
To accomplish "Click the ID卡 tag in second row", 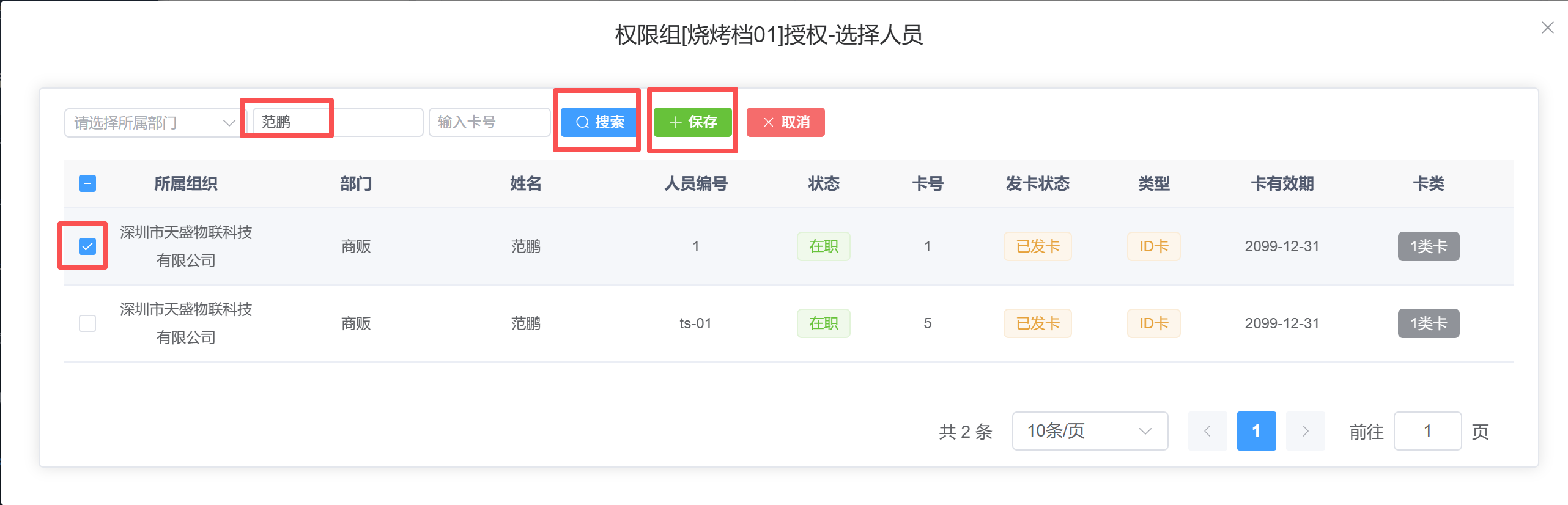I will point(1153,323).
